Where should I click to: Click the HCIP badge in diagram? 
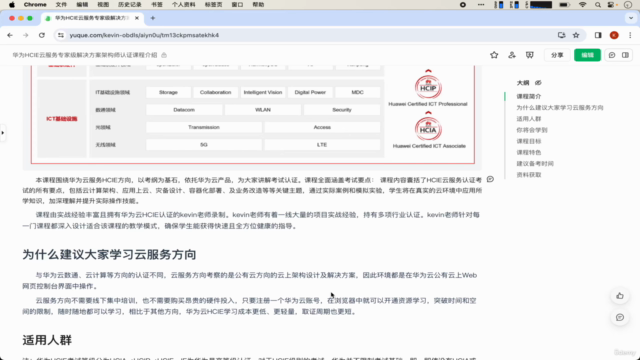428,86
